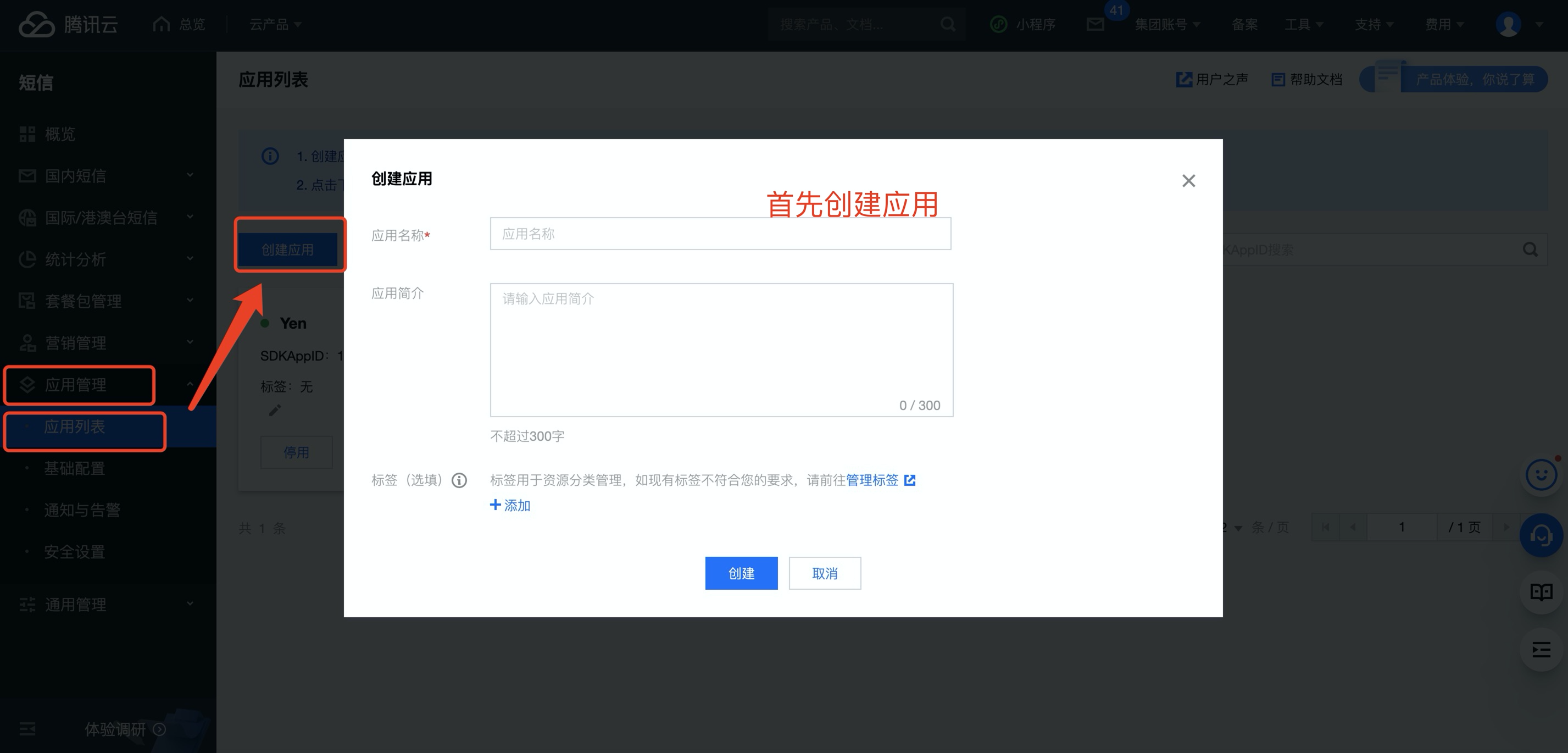Open the 管理标签 link
Viewport: 1568px width, 753px height.
pyautogui.click(x=872, y=480)
